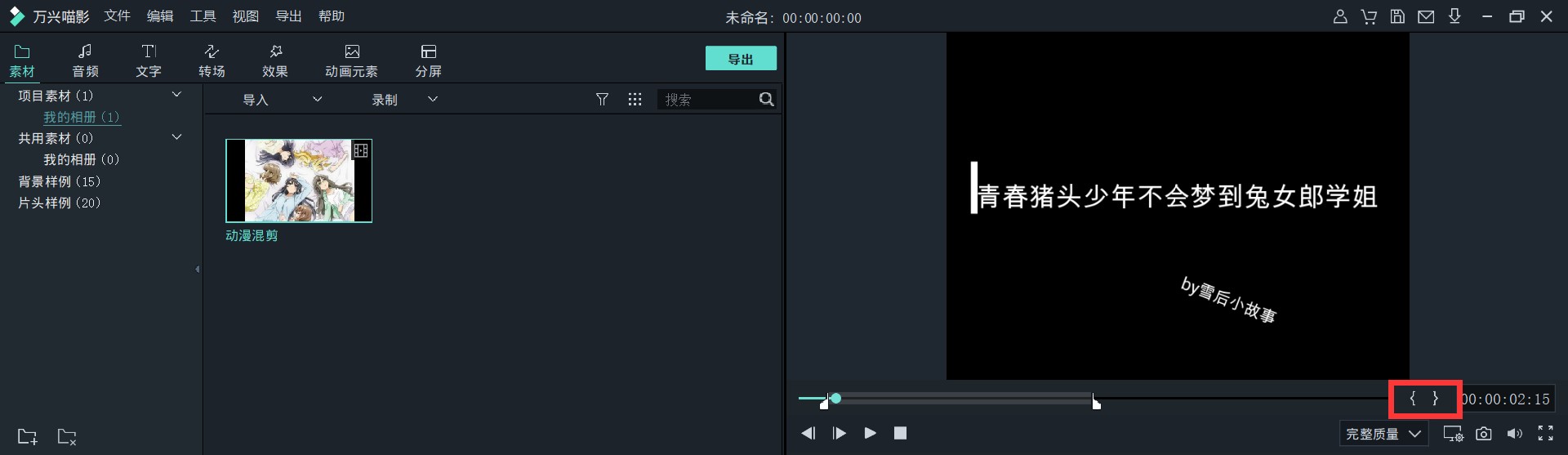1568x455 pixels.
Task: Open the 导入 import dropdown
Action: pyautogui.click(x=282, y=100)
